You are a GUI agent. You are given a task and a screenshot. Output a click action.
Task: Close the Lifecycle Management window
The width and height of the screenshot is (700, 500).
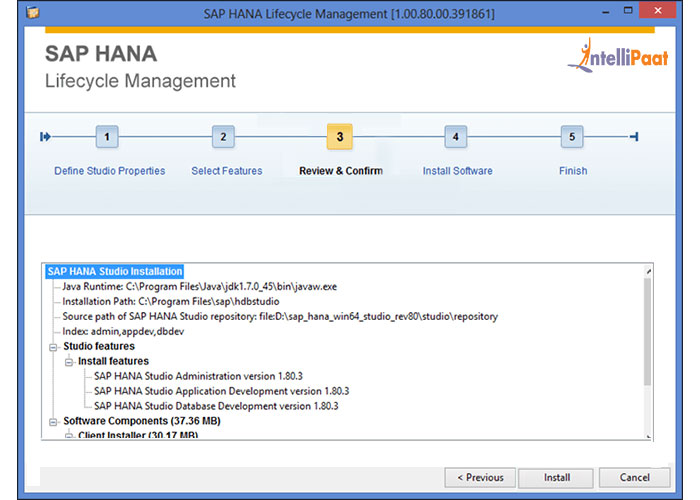coord(657,10)
